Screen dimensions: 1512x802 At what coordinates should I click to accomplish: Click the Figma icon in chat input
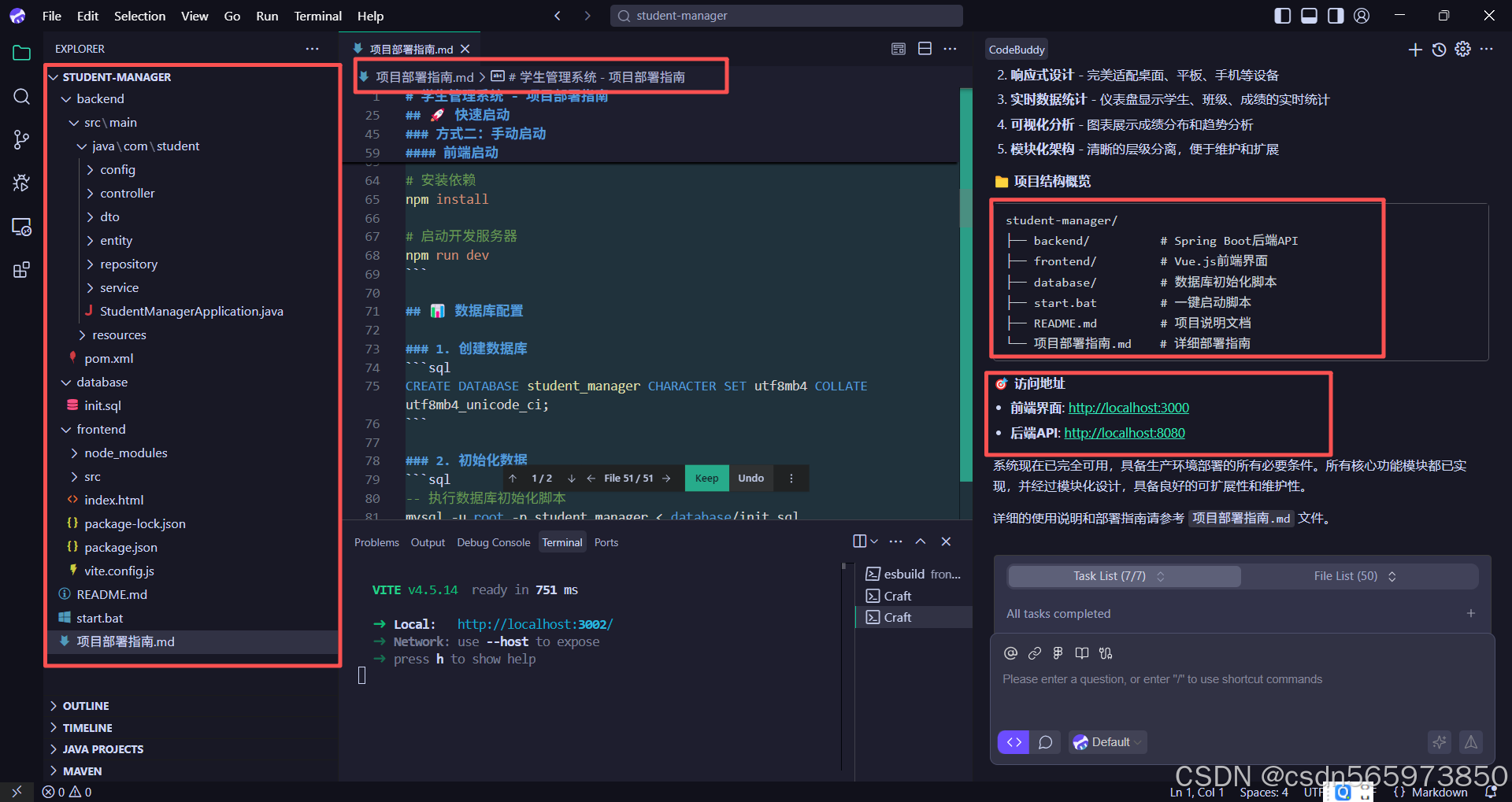(x=1058, y=652)
